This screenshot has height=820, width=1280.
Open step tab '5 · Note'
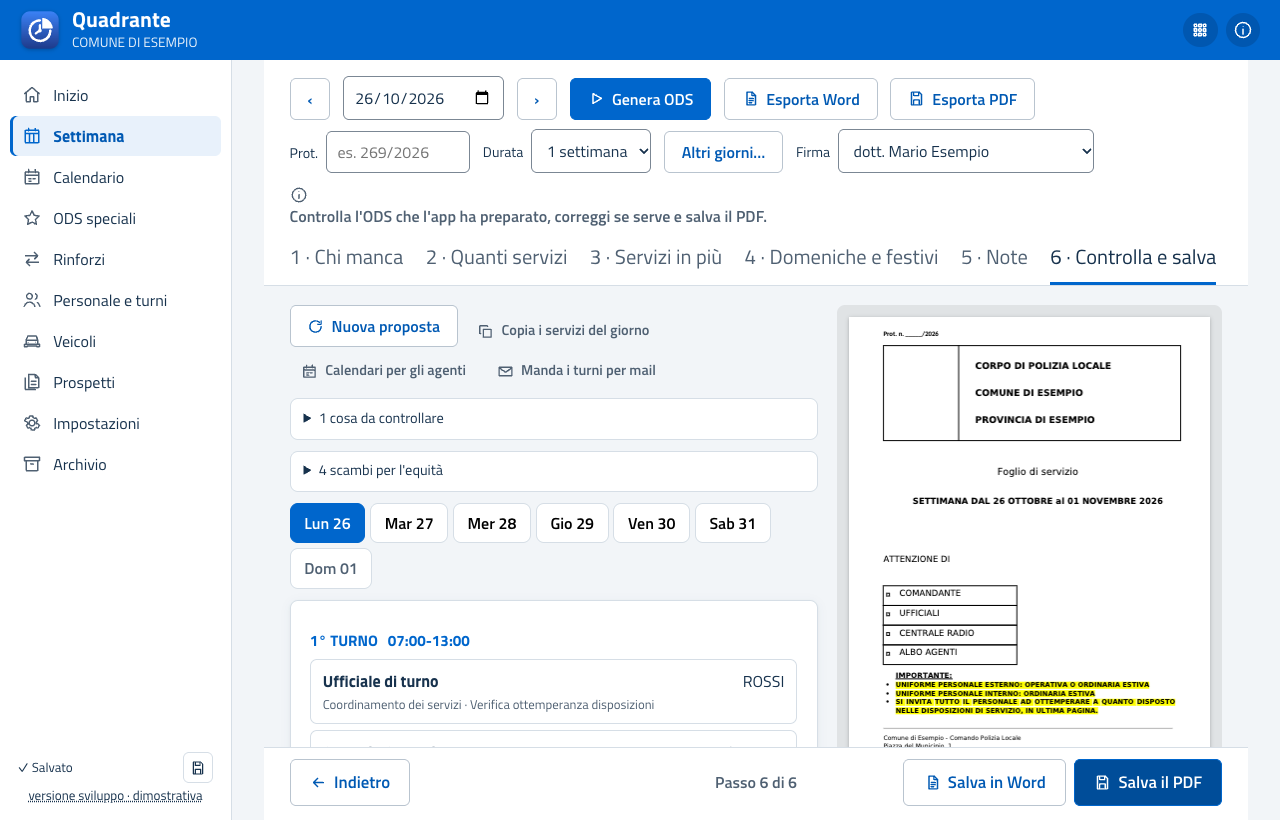coord(994,257)
